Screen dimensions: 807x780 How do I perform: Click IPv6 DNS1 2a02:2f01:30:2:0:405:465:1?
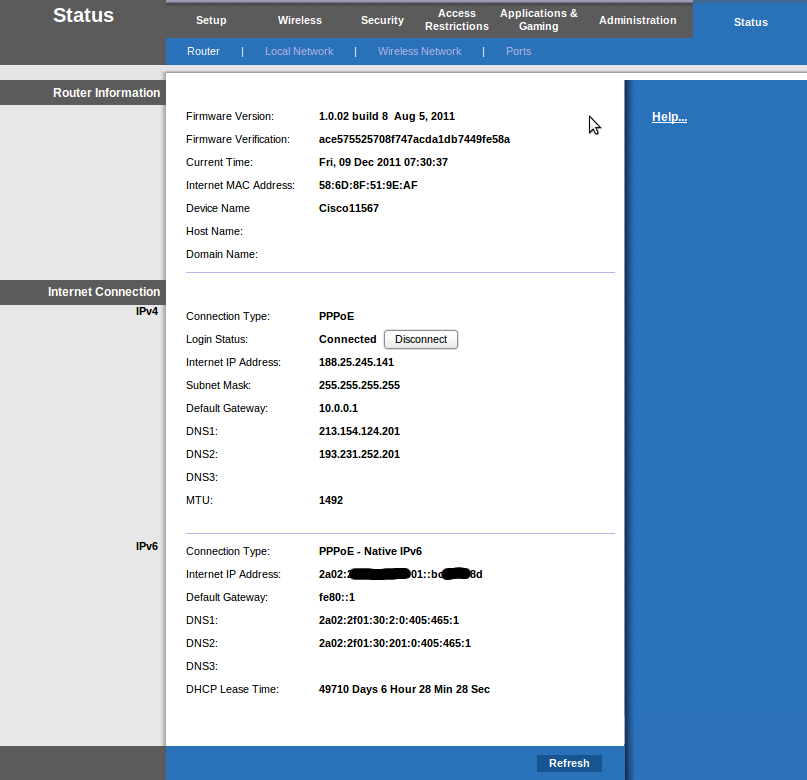pyautogui.click(x=389, y=621)
